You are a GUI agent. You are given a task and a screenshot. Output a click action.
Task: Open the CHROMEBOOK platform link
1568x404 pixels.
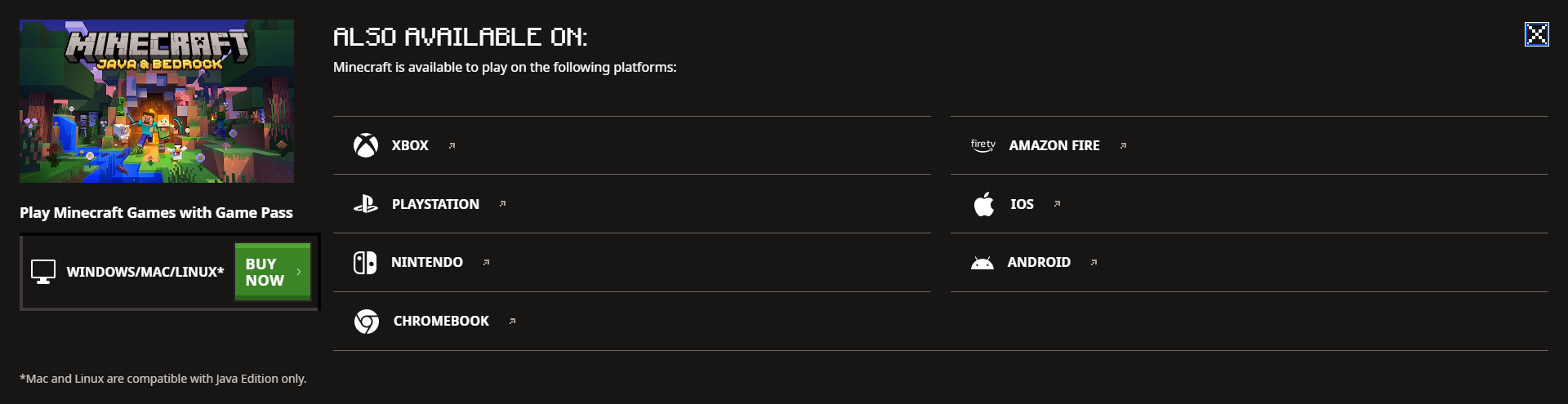click(x=632, y=322)
